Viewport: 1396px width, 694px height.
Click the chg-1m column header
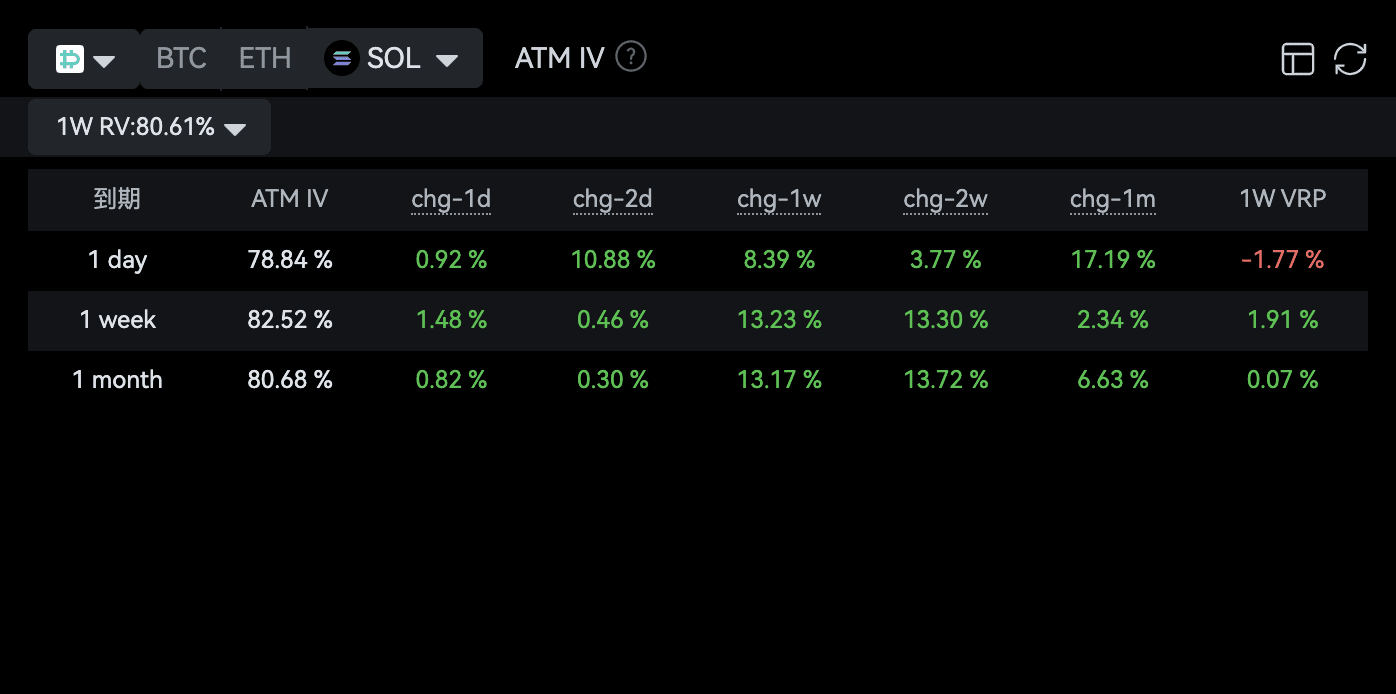tap(1113, 199)
